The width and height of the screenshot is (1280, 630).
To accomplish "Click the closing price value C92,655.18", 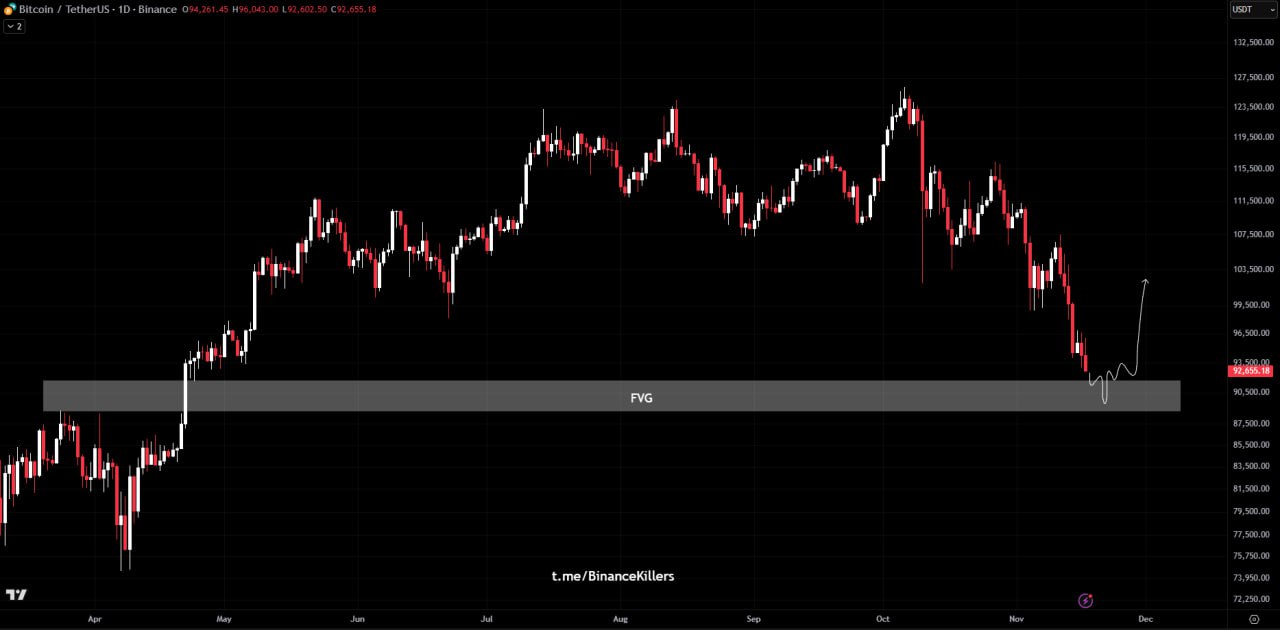I will point(348,9).
